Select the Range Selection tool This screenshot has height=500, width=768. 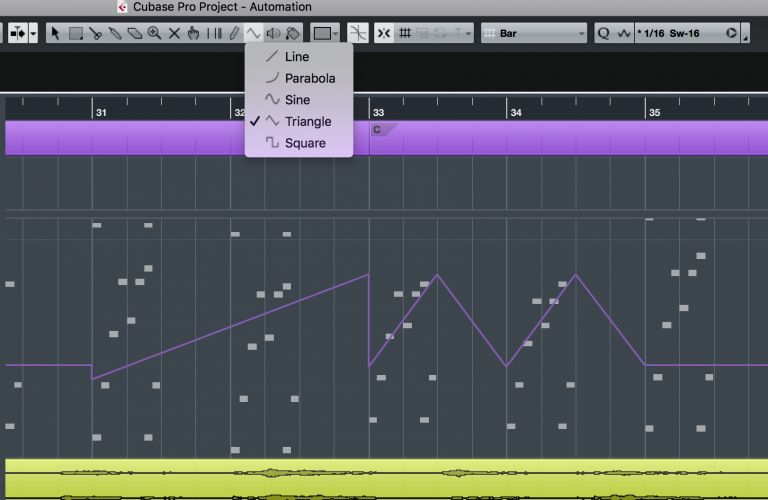[75, 33]
